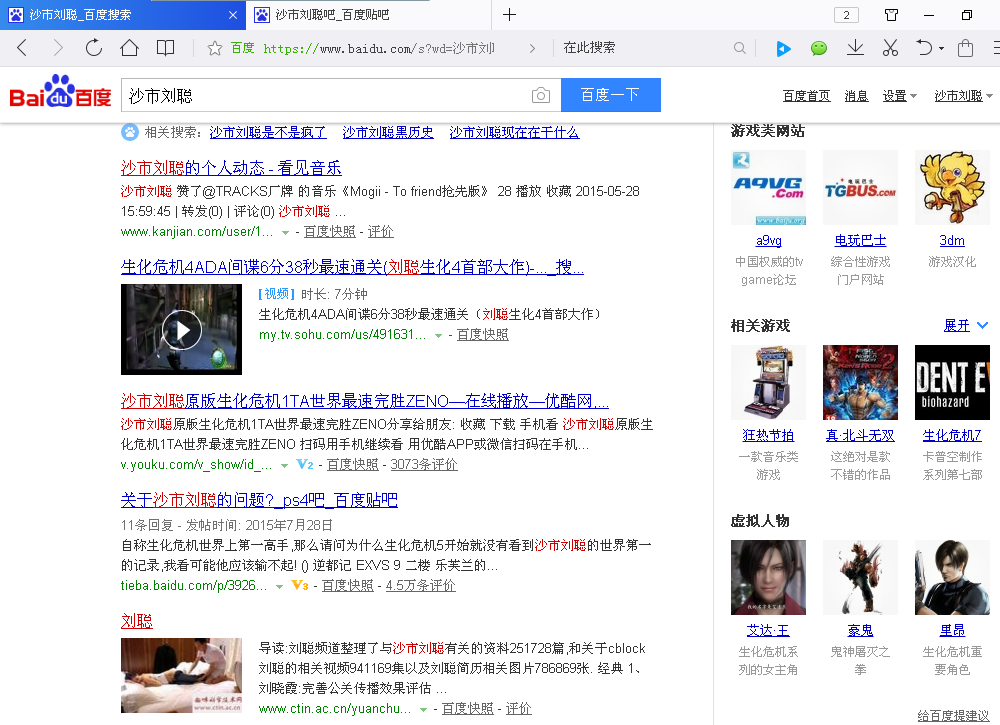Open the downloads arrow icon
This screenshot has width=1000, height=725.
pyautogui.click(x=855, y=48)
